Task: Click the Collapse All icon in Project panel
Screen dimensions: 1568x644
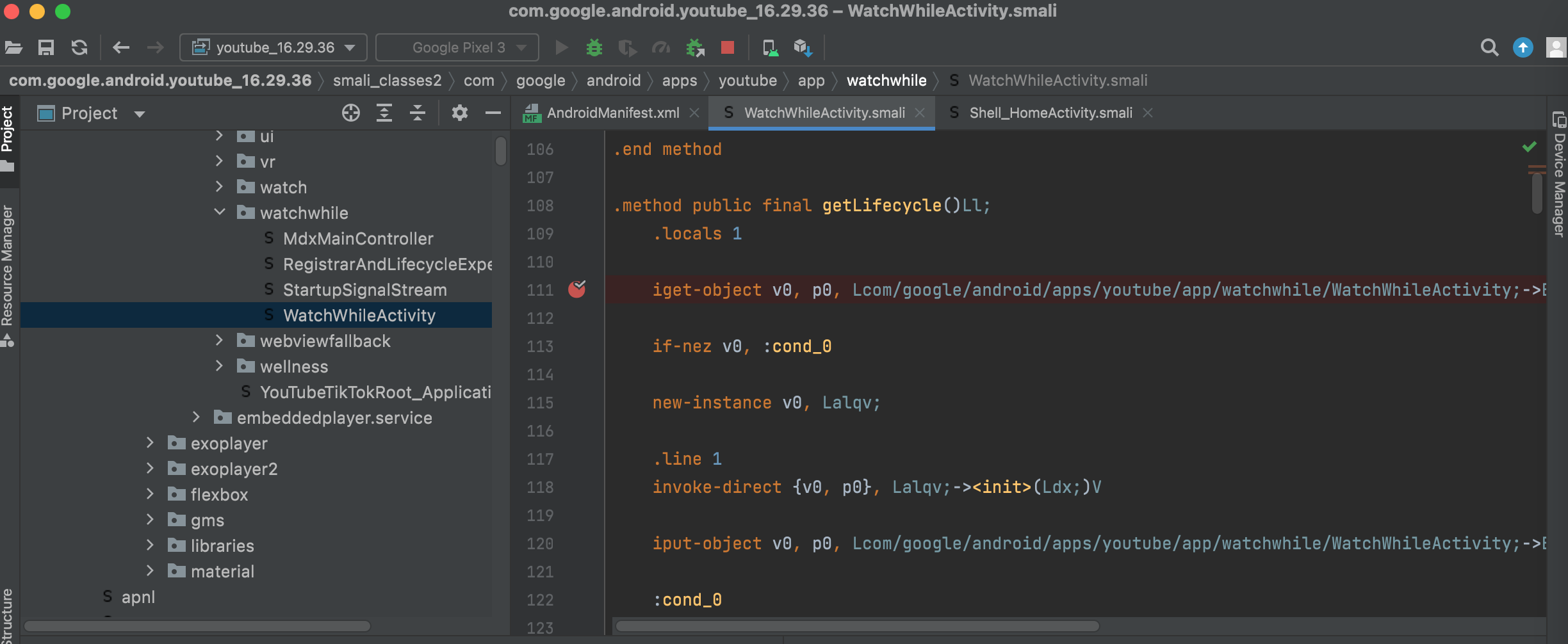Action: (418, 113)
